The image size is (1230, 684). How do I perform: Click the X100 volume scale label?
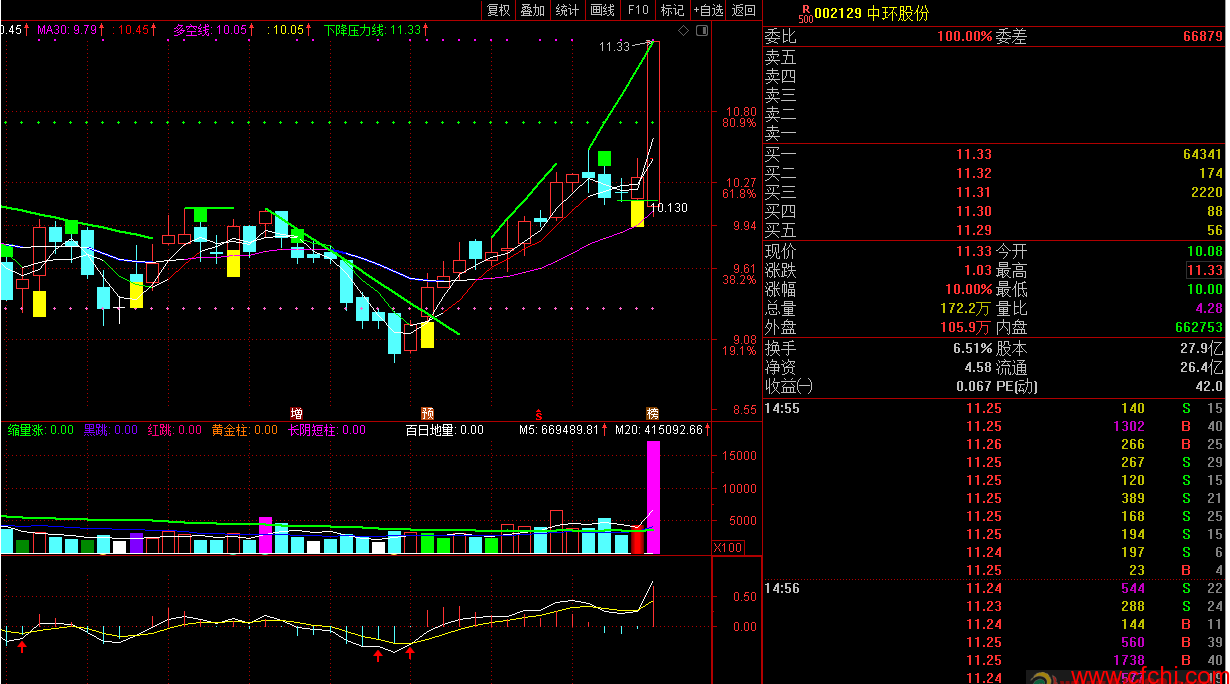click(728, 548)
